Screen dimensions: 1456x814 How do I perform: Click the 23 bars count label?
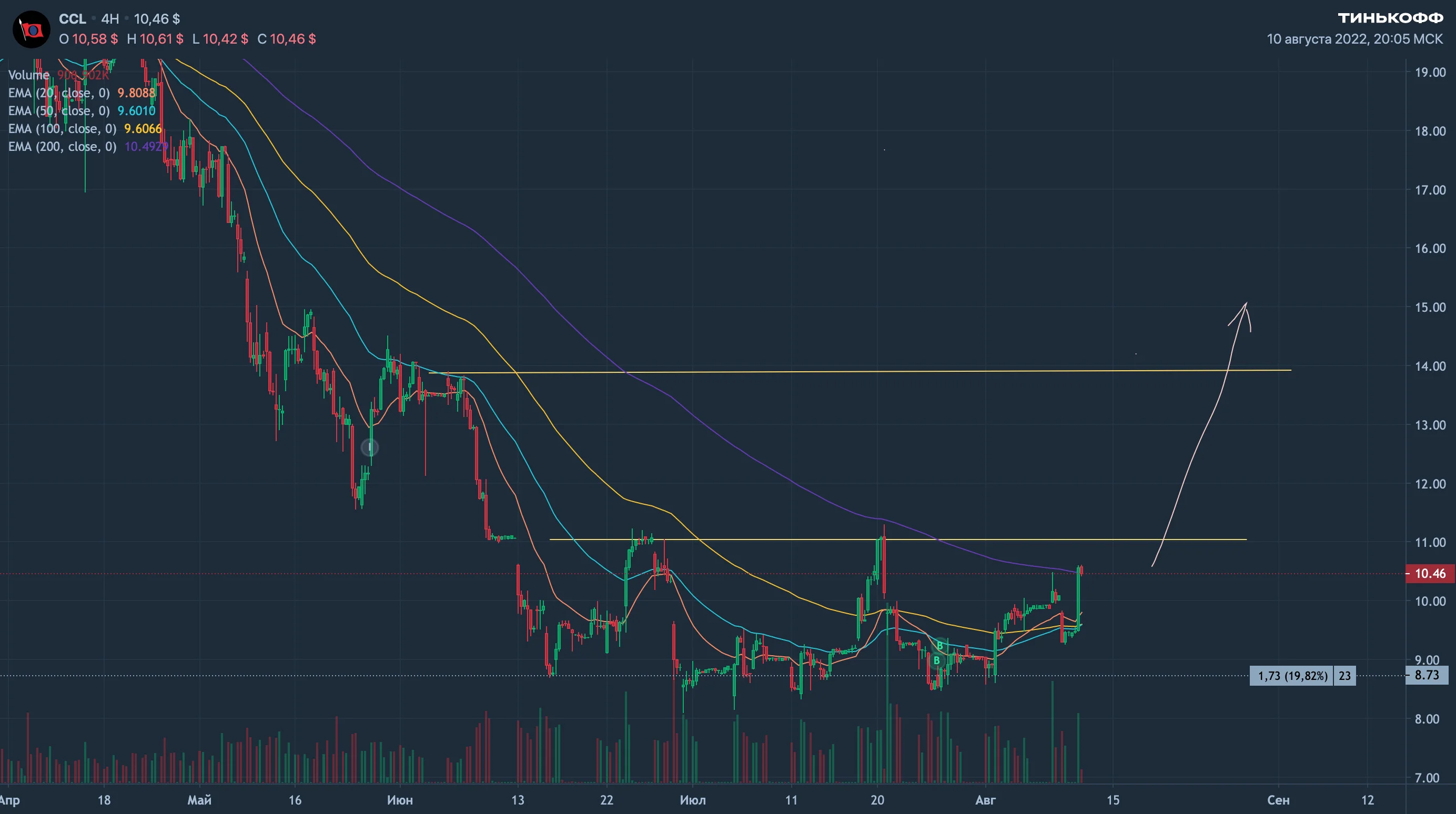pyautogui.click(x=1344, y=676)
